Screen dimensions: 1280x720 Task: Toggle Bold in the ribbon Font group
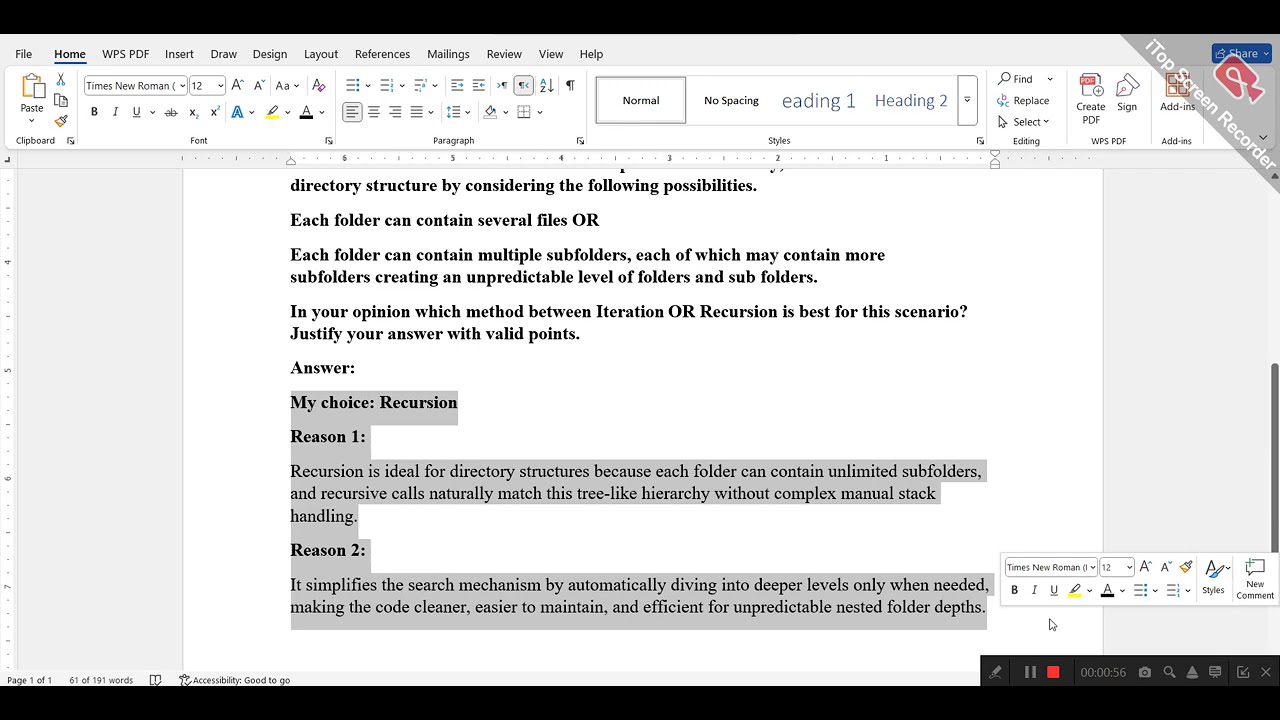tap(94, 112)
